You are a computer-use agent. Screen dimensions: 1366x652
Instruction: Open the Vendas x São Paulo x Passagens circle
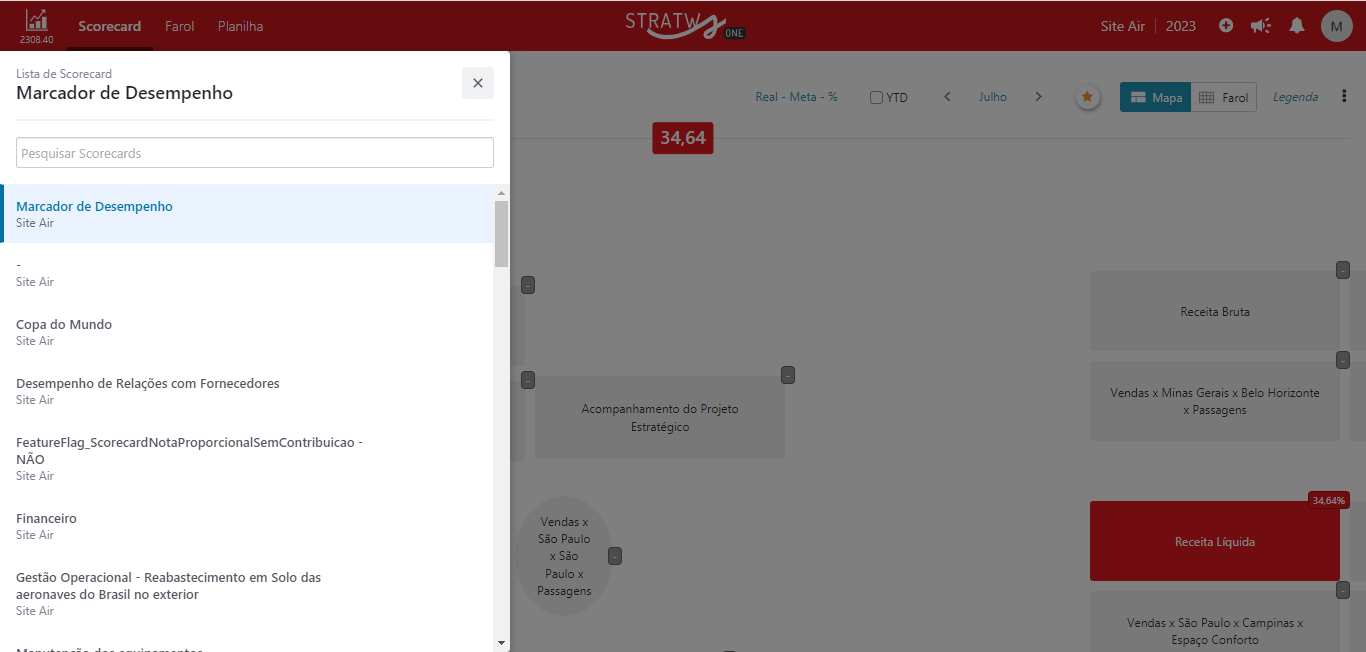564,556
